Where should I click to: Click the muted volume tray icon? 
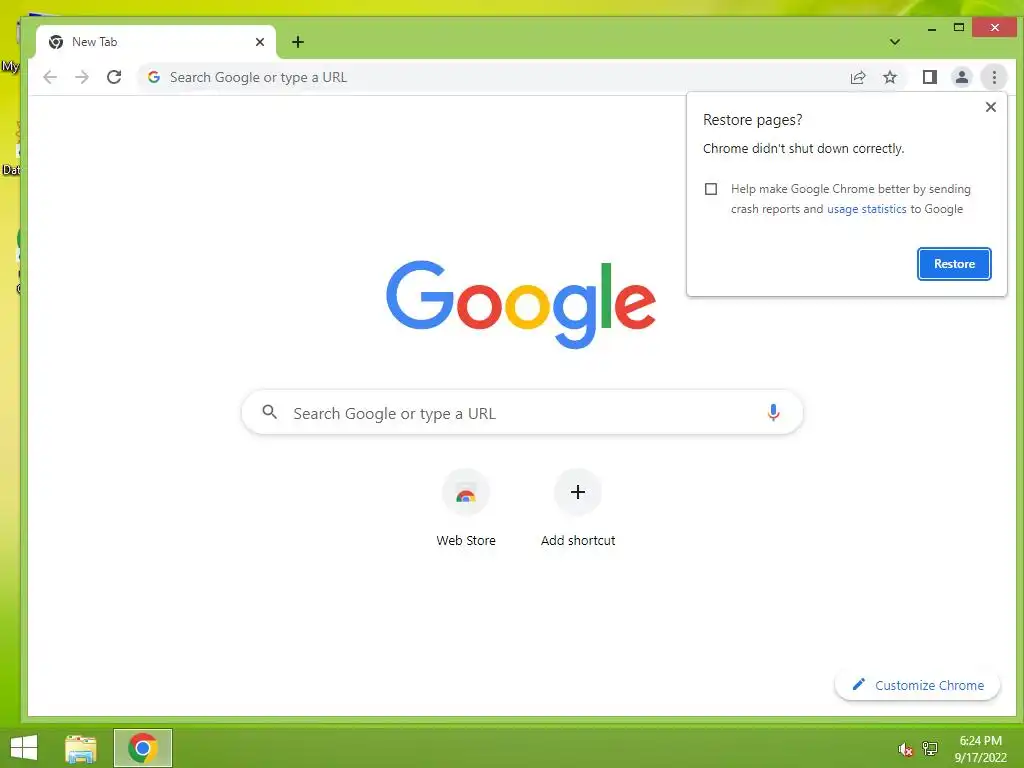pyautogui.click(x=904, y=749)
